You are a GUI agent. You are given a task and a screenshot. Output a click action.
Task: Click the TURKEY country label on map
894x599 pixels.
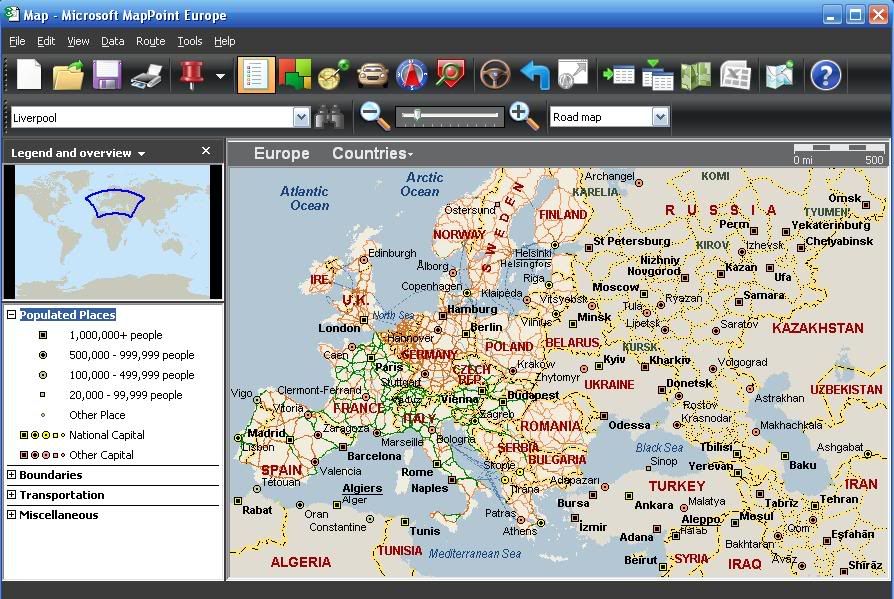pyautogui.click(x=677, y=486)
